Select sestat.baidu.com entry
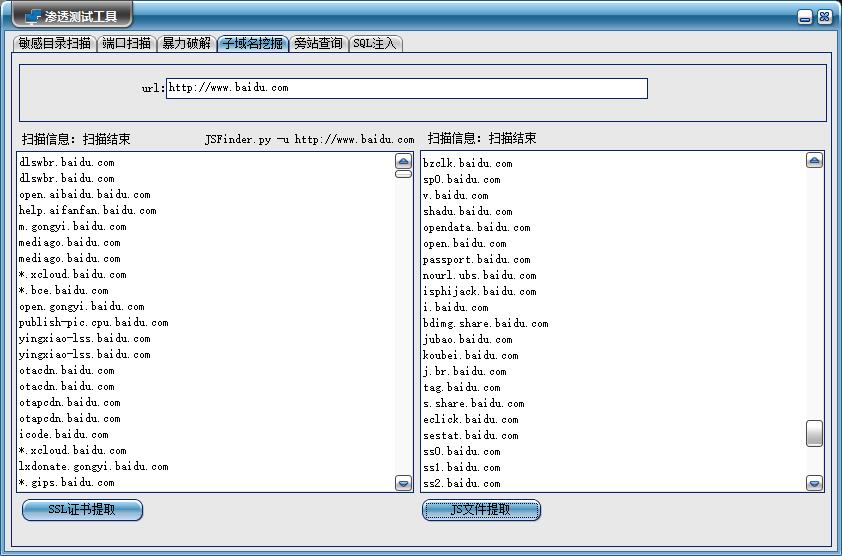Viewport: 842px width, 556px height. 470,436
